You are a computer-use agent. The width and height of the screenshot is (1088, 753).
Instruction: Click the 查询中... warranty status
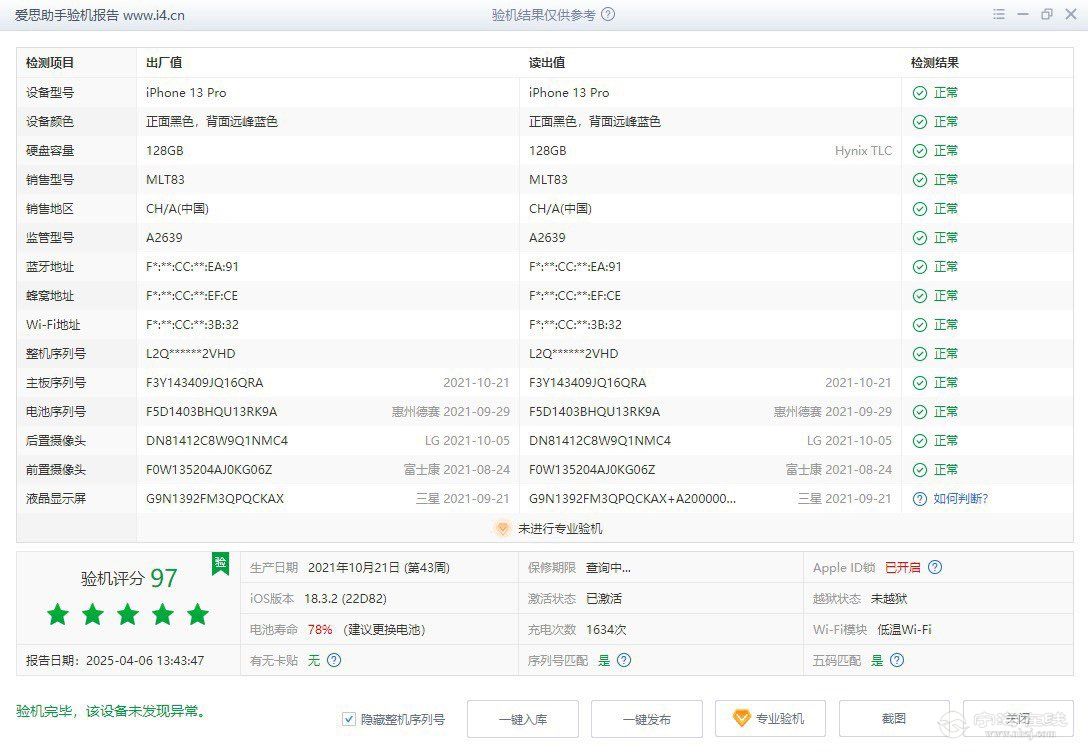coord(609,568)
